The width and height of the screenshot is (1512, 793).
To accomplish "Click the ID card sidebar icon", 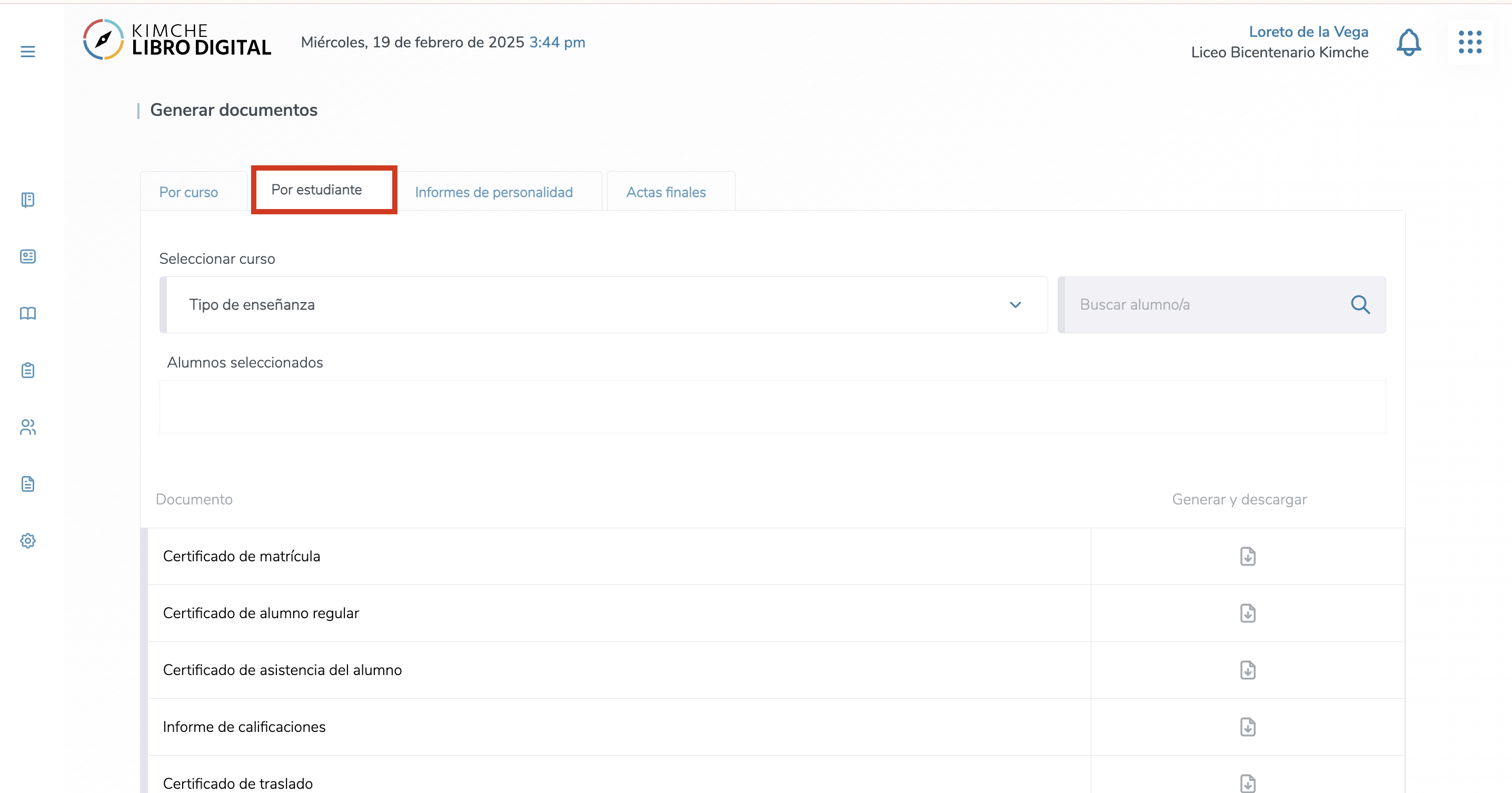I will pyautogui.click(x=27, y=256).
